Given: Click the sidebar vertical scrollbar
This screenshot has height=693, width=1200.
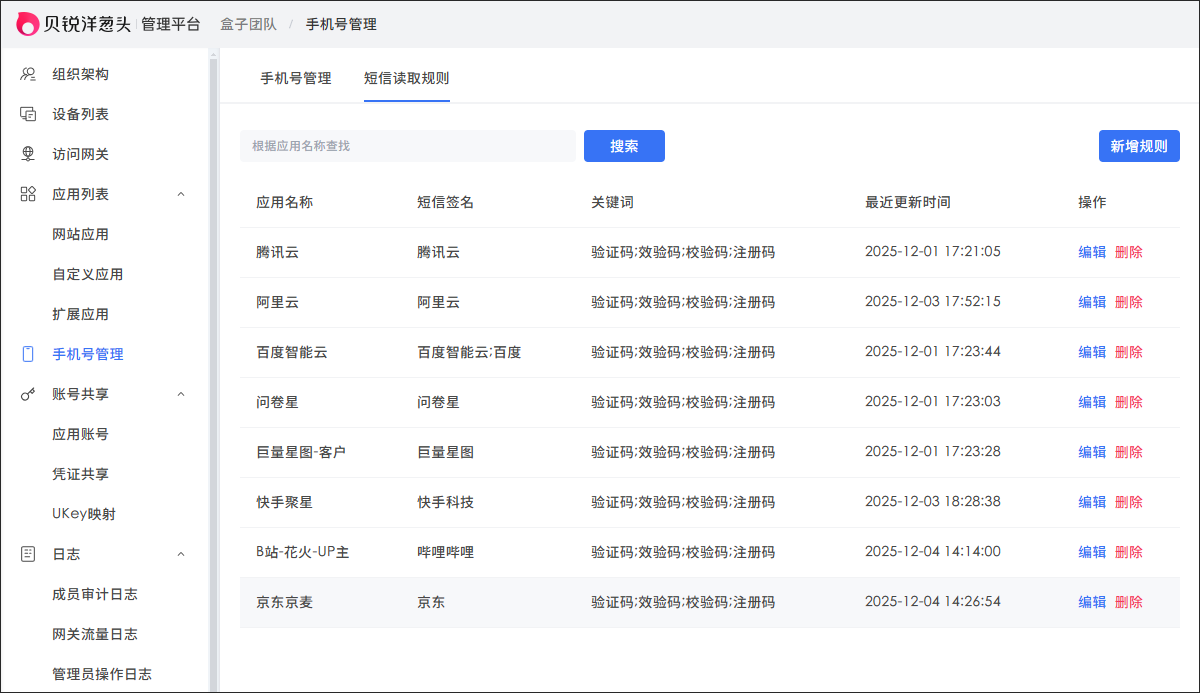Looking at the screenshot, I should pos(213,370).
